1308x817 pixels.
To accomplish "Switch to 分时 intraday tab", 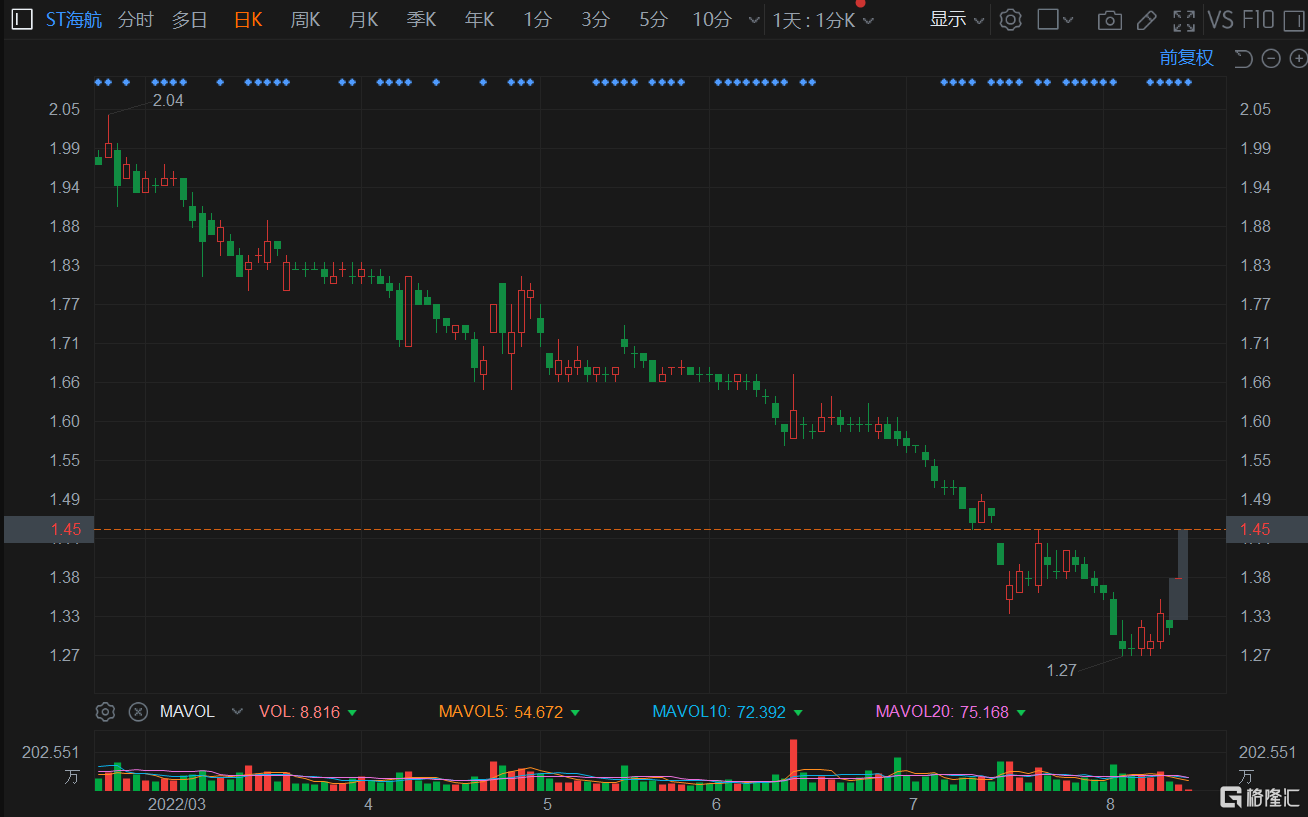I will click(135, 19).
